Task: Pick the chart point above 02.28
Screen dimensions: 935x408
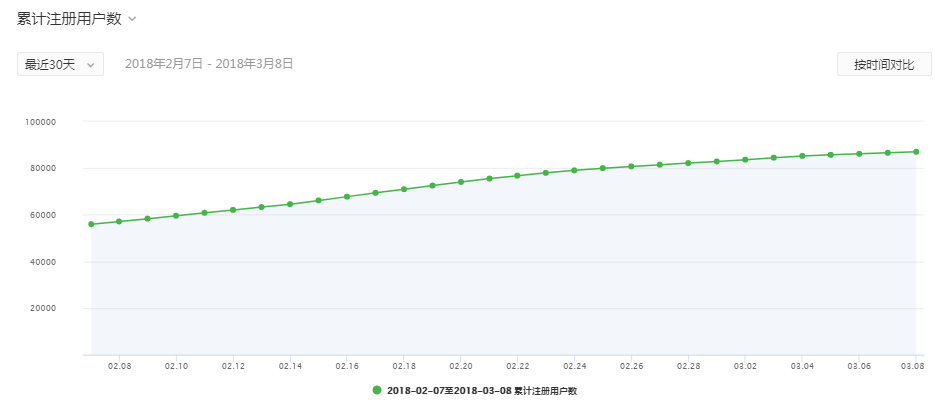Action: (688, 163)
